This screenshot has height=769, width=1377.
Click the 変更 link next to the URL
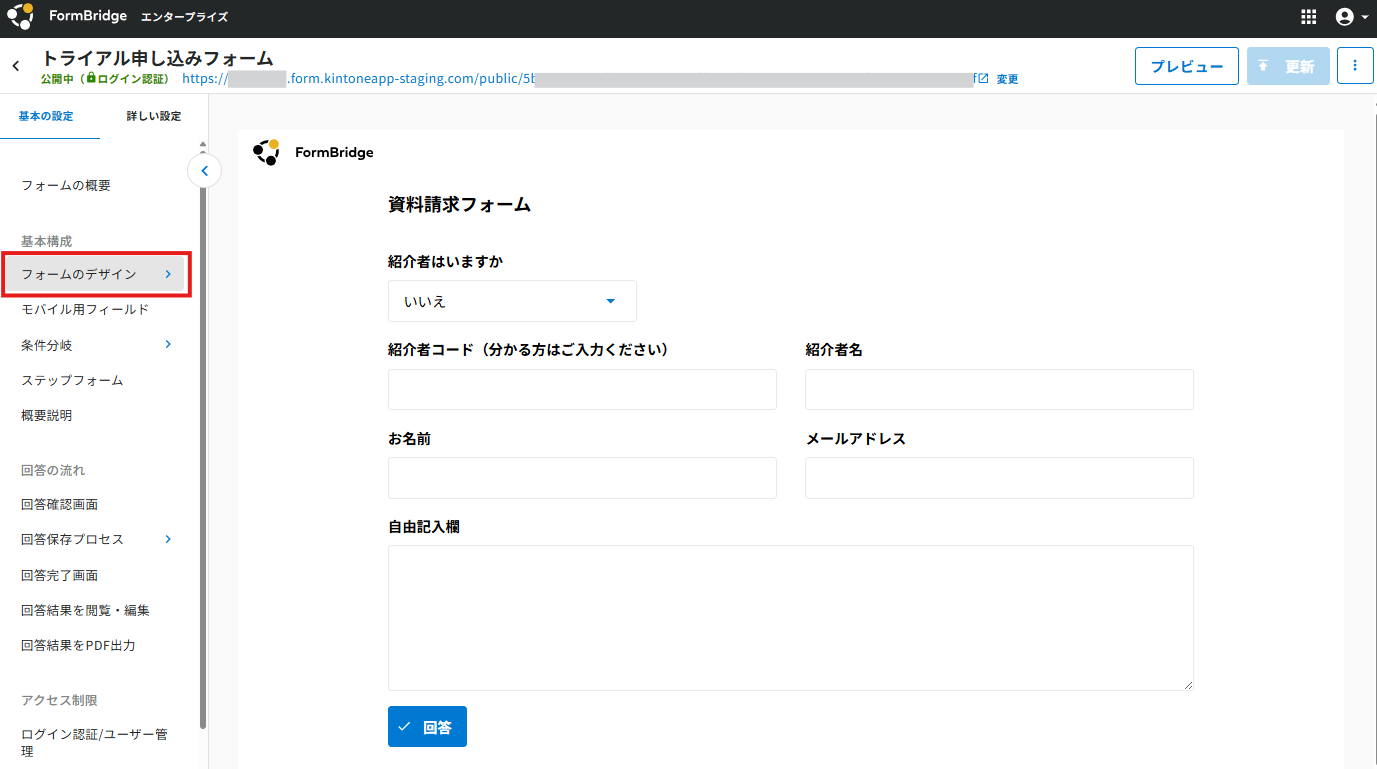click(x=1007, y=79)
